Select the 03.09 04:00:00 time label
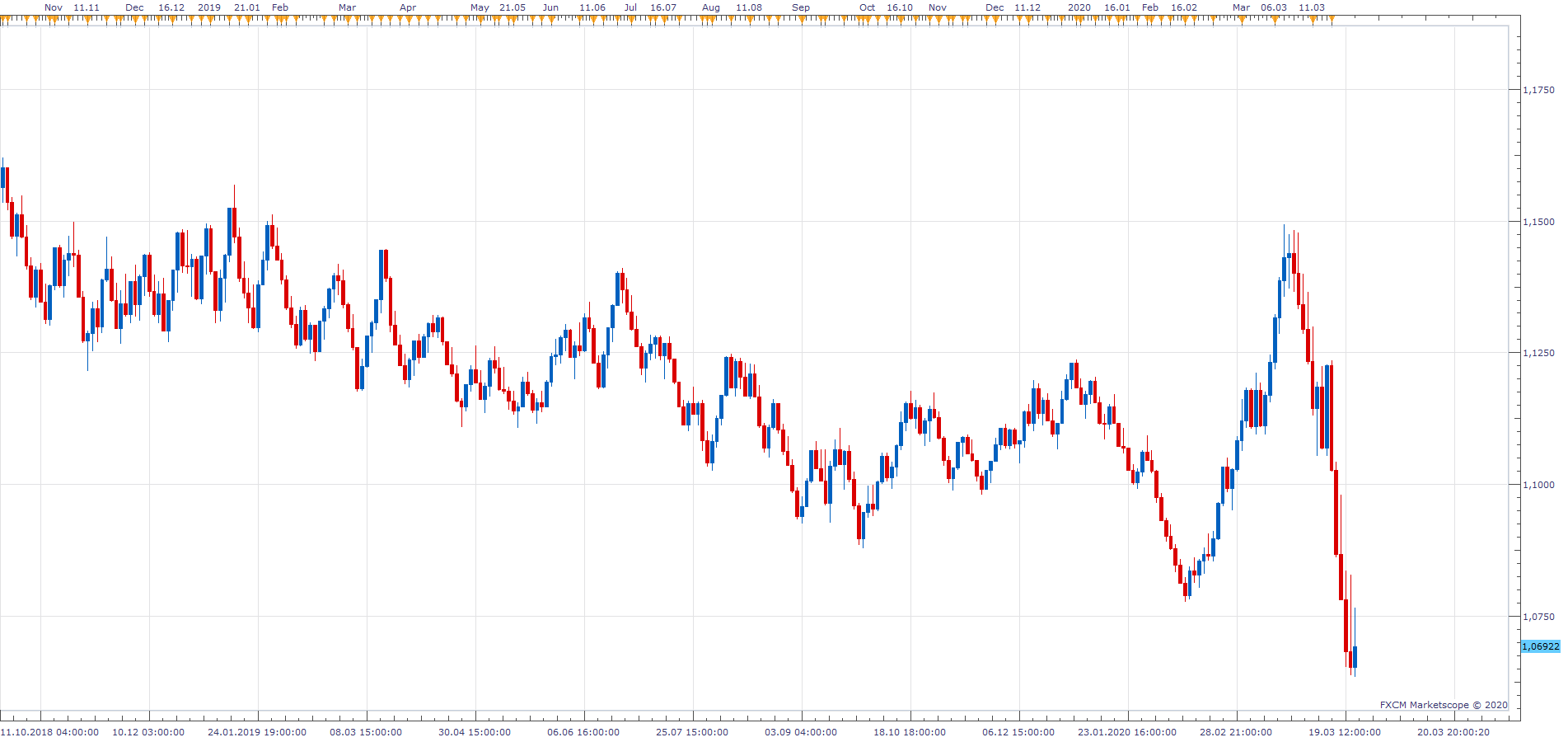 coord(801,732)
